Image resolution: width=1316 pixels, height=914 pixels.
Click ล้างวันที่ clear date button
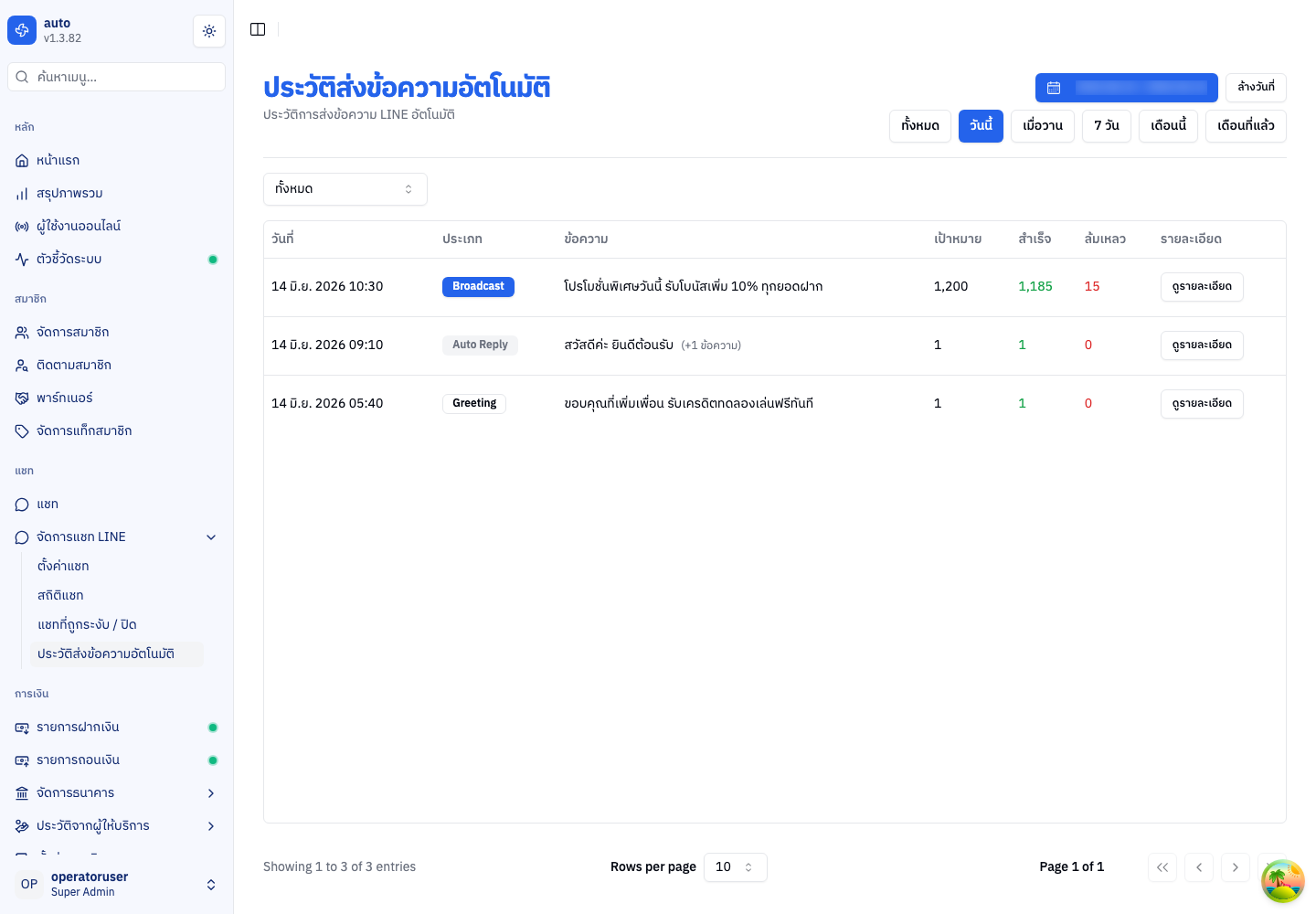[x=1256, y=88]
